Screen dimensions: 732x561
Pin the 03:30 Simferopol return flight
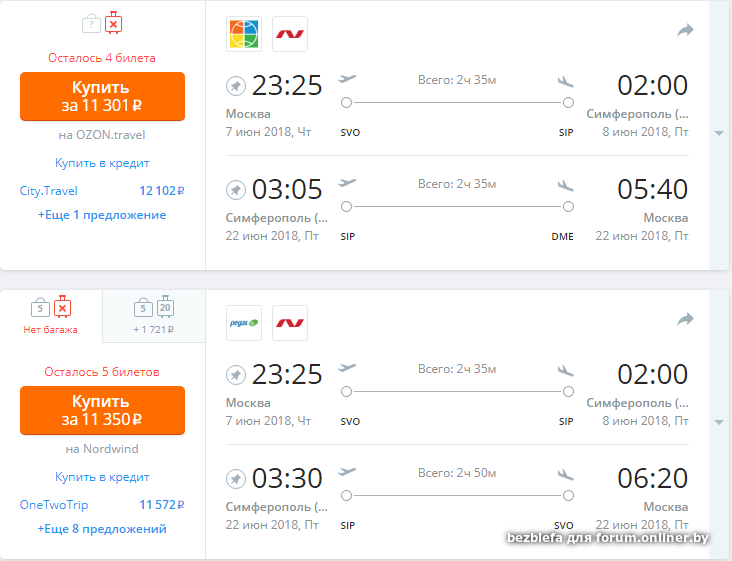(236, 478)
